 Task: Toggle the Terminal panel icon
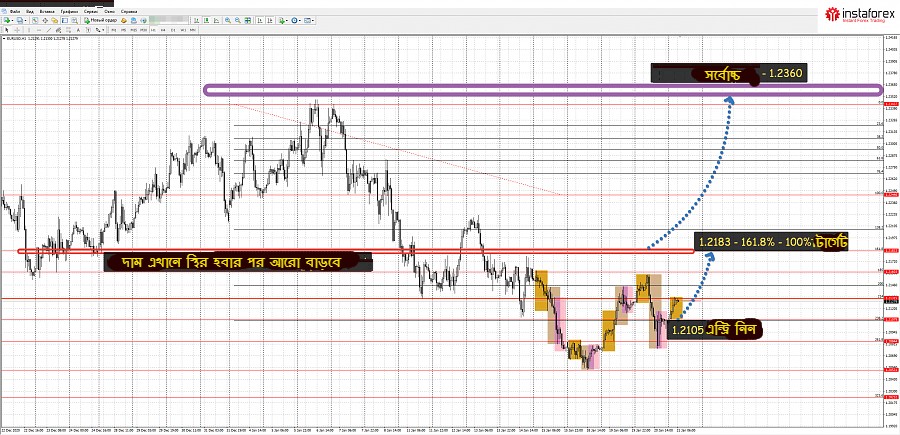point(65,21)
